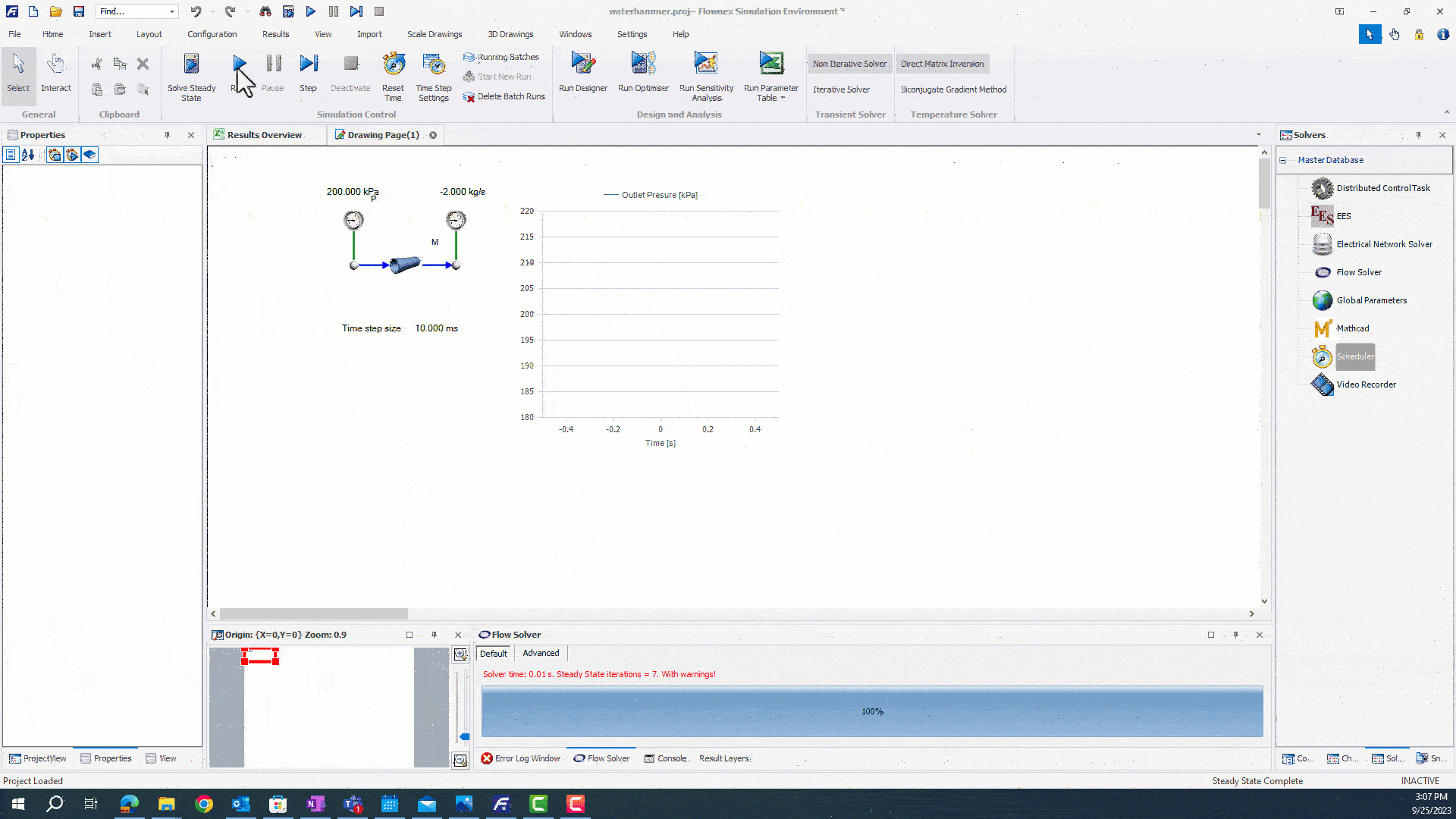The image size is (1456, 819).
Task: Open the Redo history dropdown arrow
Action: click(247, 11)
